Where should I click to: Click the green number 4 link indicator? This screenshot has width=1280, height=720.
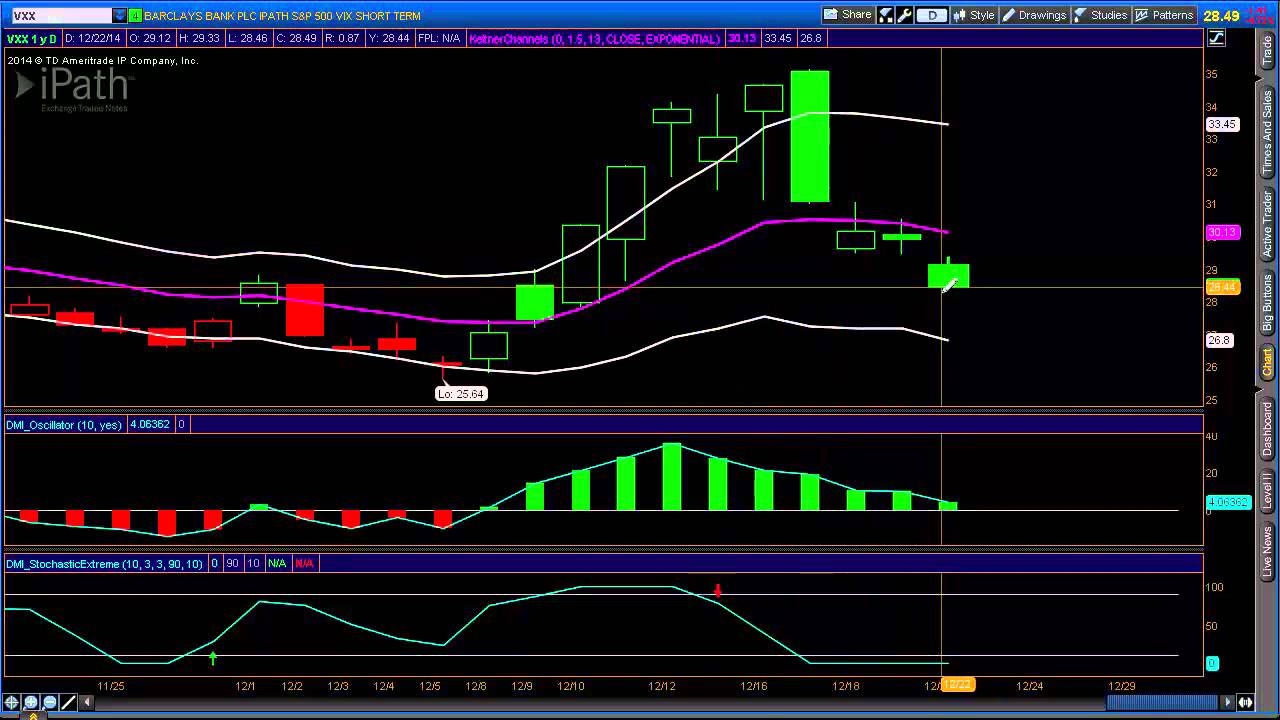tap(135, 15)
